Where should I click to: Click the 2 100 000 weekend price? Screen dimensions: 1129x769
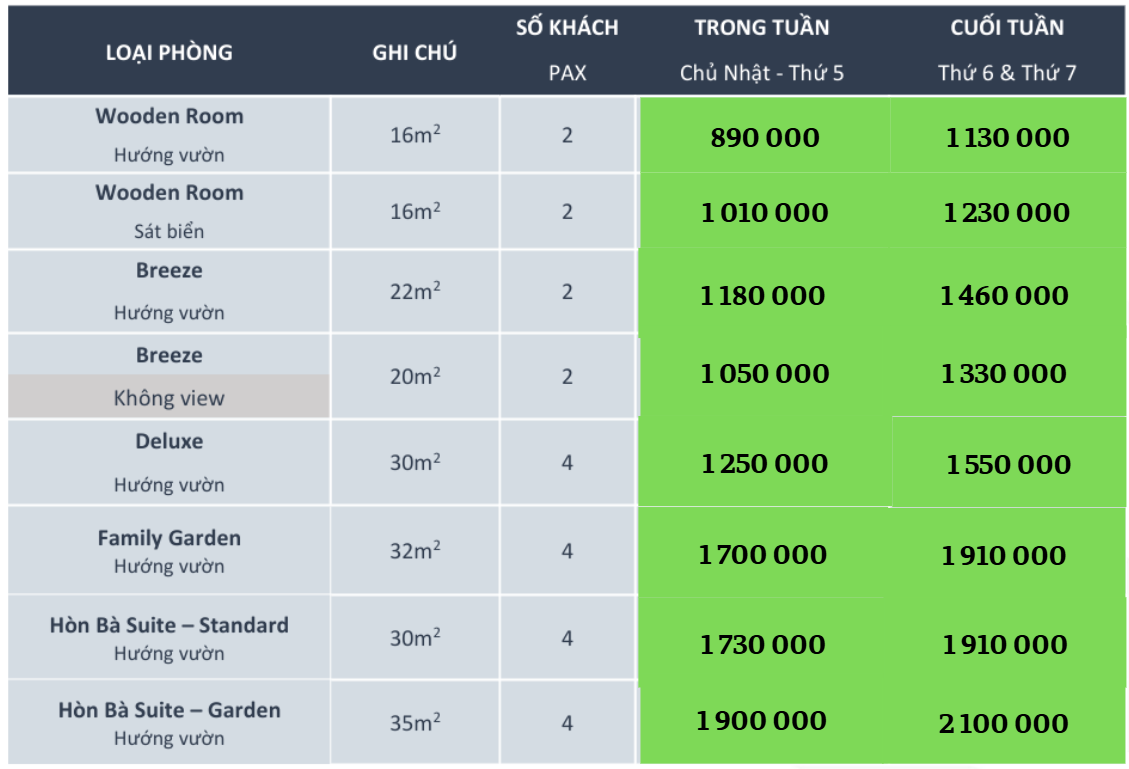(1004, 723)
